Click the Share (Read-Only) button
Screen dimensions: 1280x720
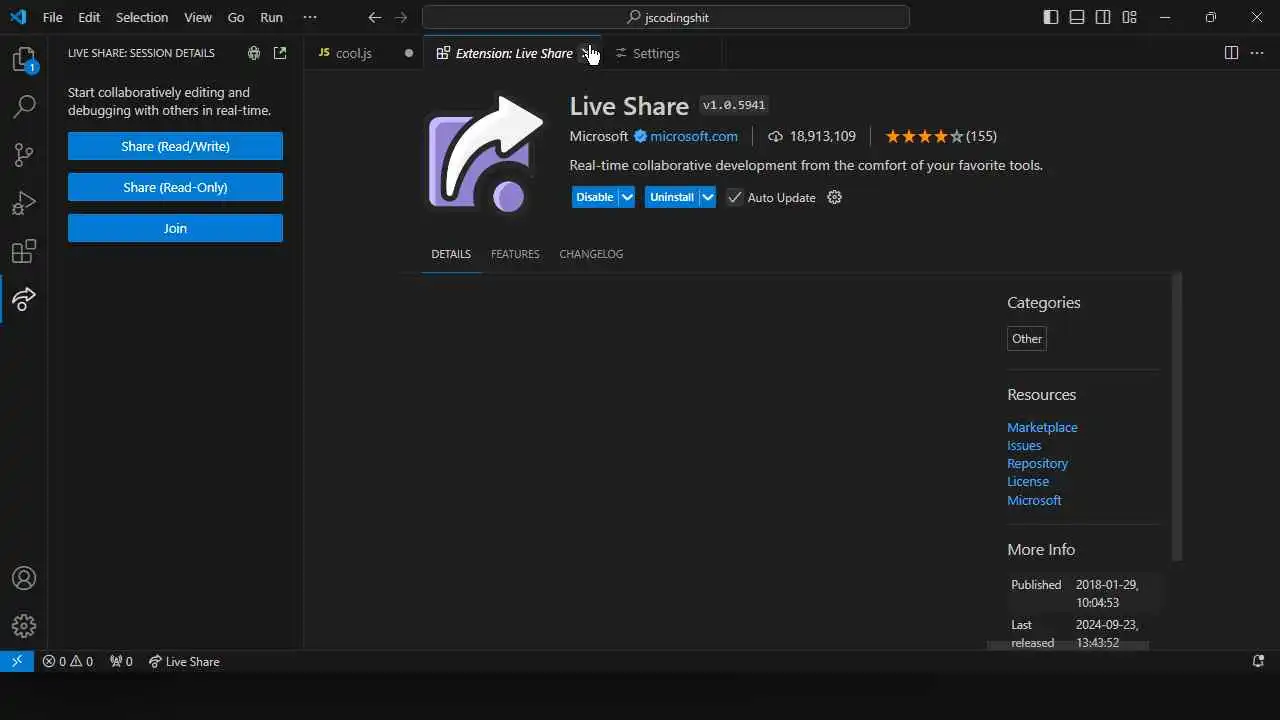tap(175, 187)
